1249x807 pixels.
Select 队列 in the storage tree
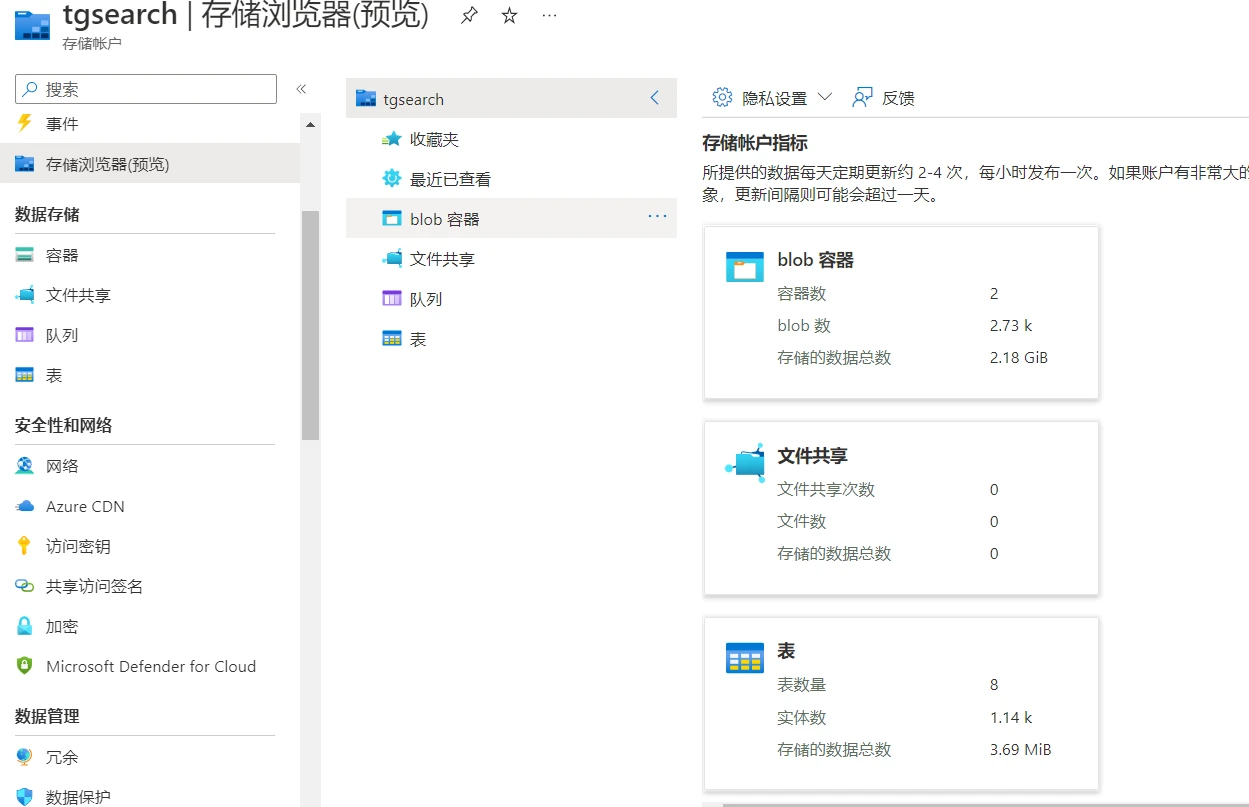click(425, 299)
